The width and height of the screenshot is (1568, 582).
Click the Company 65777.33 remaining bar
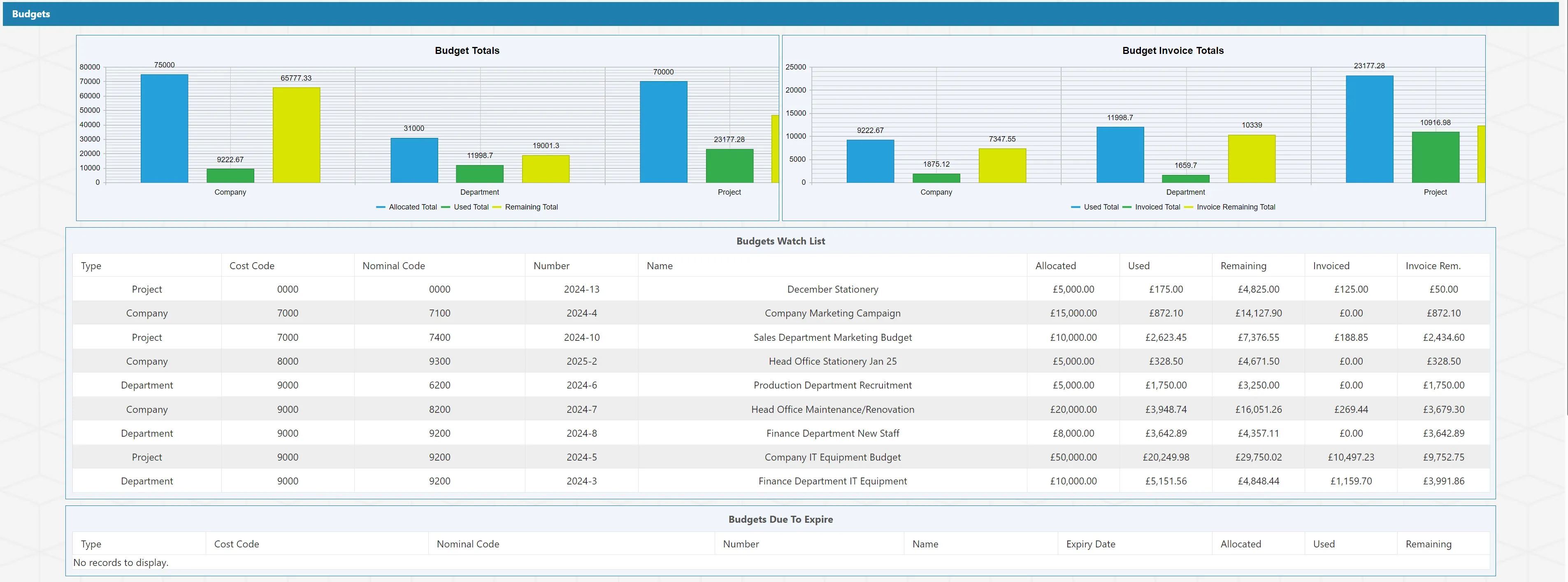click(296, 135)
